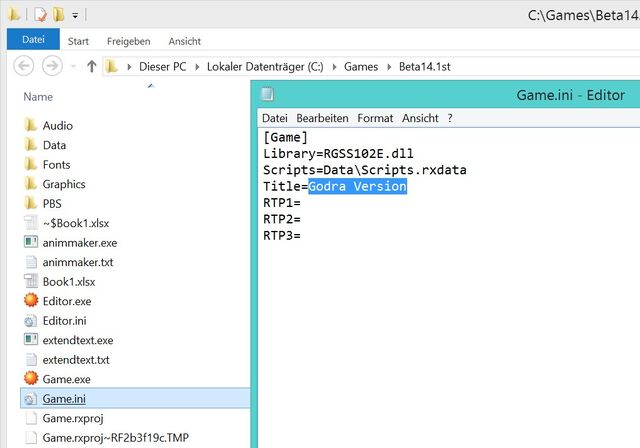Select the Editor.exe application icon
640x448 pixels.
pos(31,300)
